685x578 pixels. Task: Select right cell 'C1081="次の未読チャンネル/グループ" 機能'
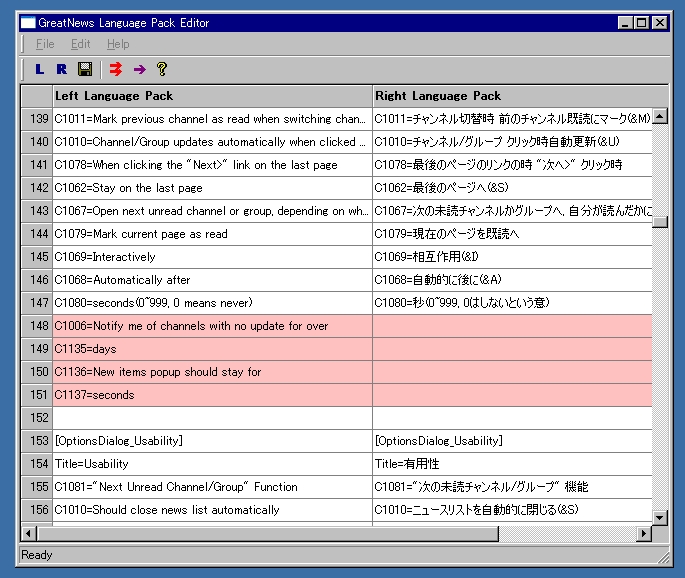point(512,487)
